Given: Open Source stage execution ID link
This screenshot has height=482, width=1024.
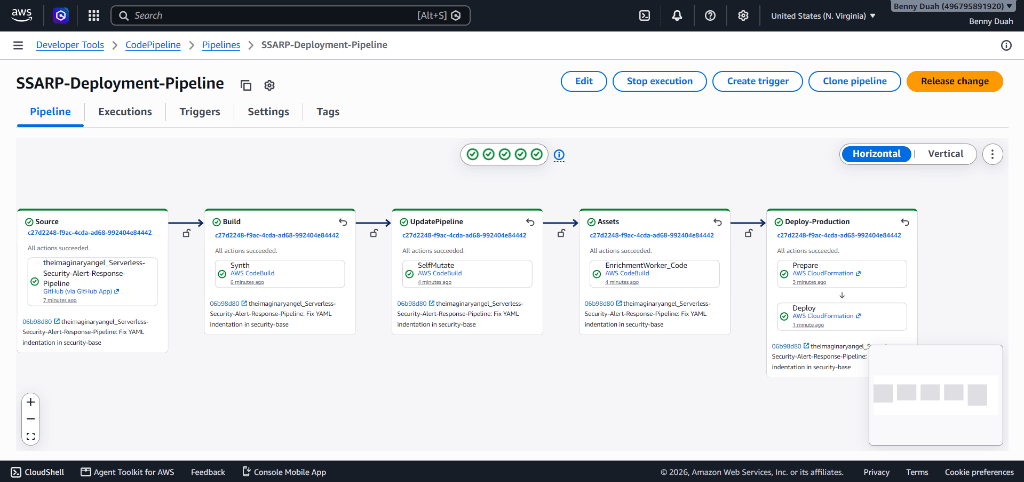Looking at the screenshot, I should click(x=89, y=233).
